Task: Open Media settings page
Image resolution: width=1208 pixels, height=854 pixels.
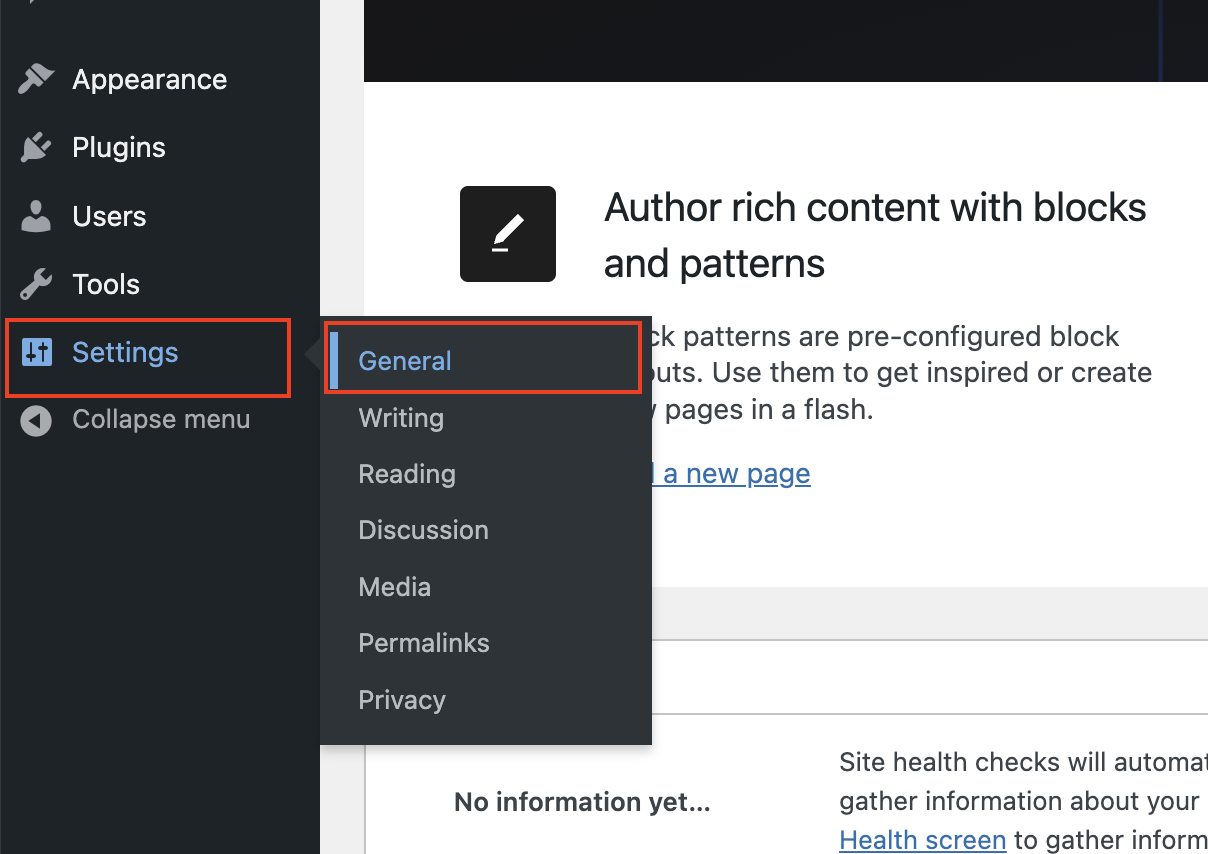Action: [x=395, y=587]
